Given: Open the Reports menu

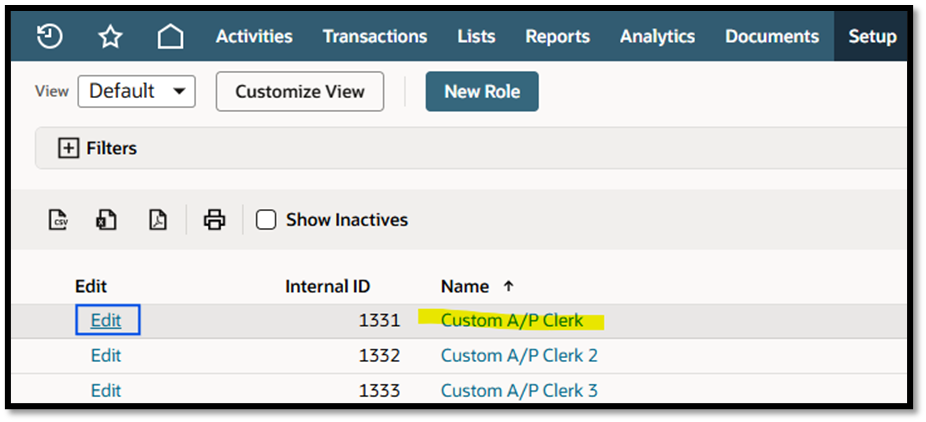Looking at the screenshot, I should point(557,37).
